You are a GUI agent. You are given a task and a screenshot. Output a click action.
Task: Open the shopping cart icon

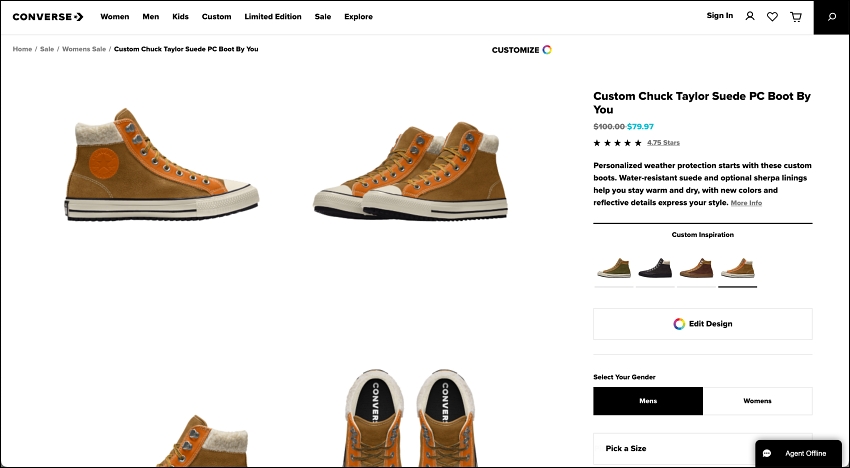[796, 17]
